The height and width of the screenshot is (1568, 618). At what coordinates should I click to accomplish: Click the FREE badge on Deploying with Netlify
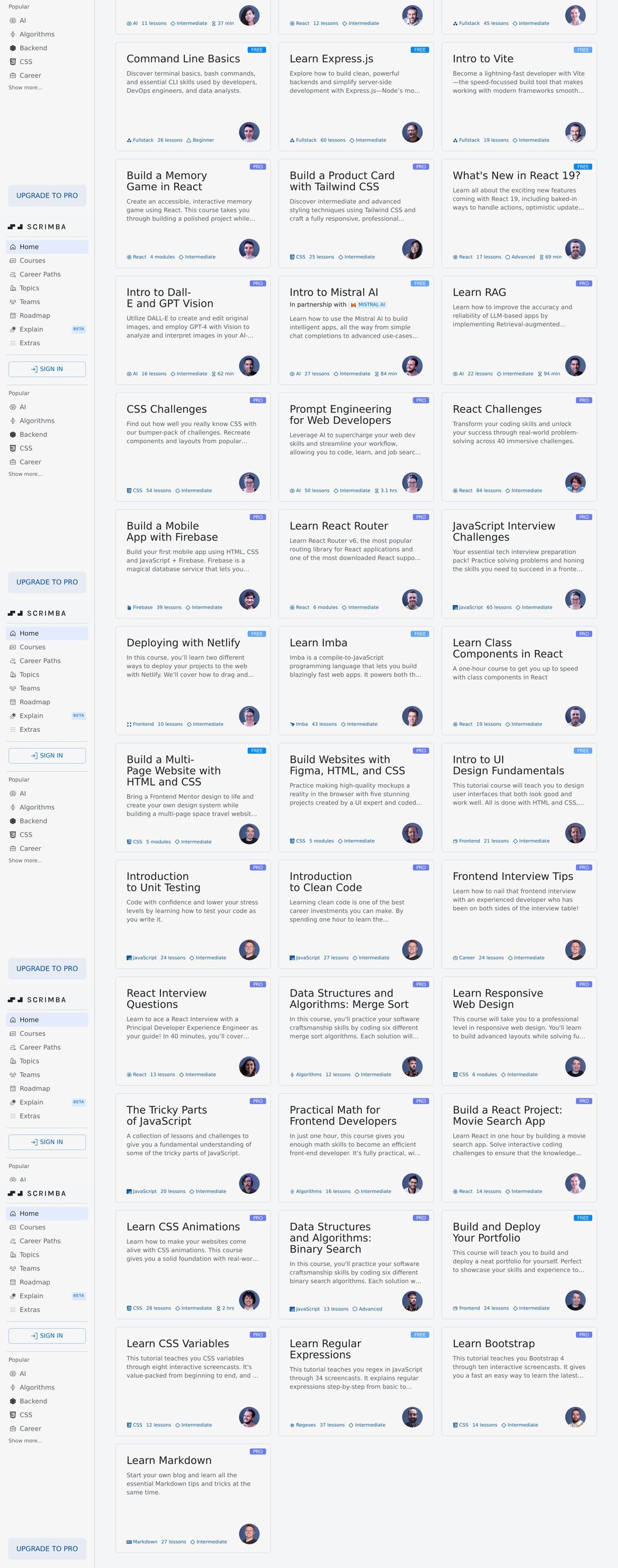tap(257, 634)
